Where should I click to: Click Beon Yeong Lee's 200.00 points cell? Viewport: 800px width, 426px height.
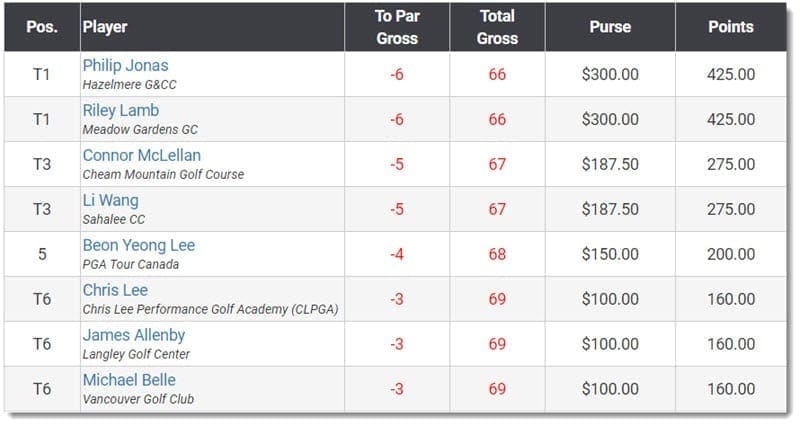pyautogui.click(x=731, y=254)
